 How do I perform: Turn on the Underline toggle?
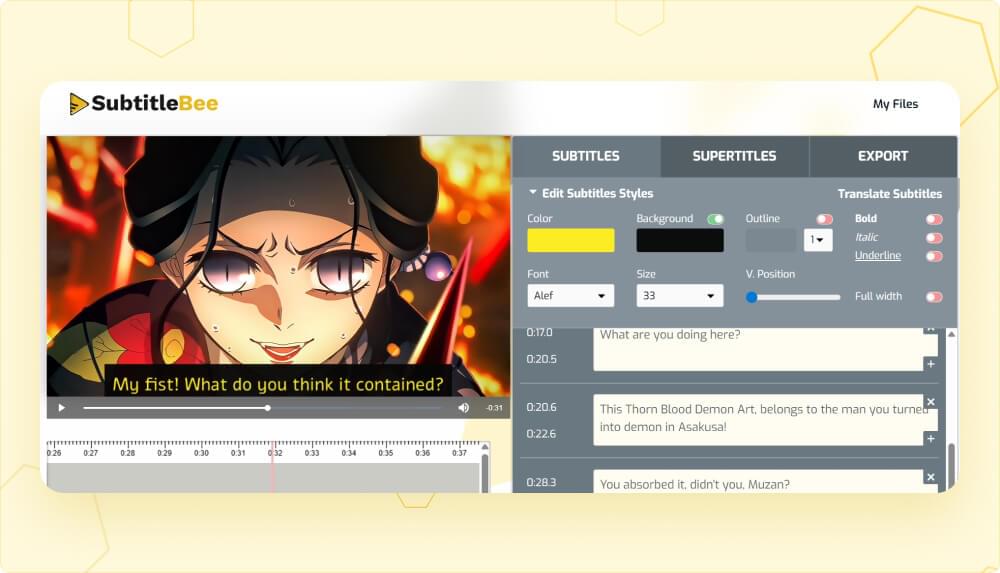coord(934,256)
